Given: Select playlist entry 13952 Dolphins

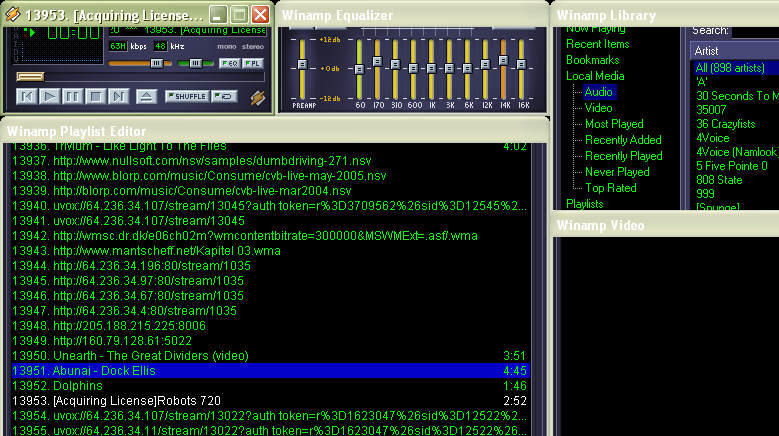Looking at the screenshot, I should tap(270, 386).
